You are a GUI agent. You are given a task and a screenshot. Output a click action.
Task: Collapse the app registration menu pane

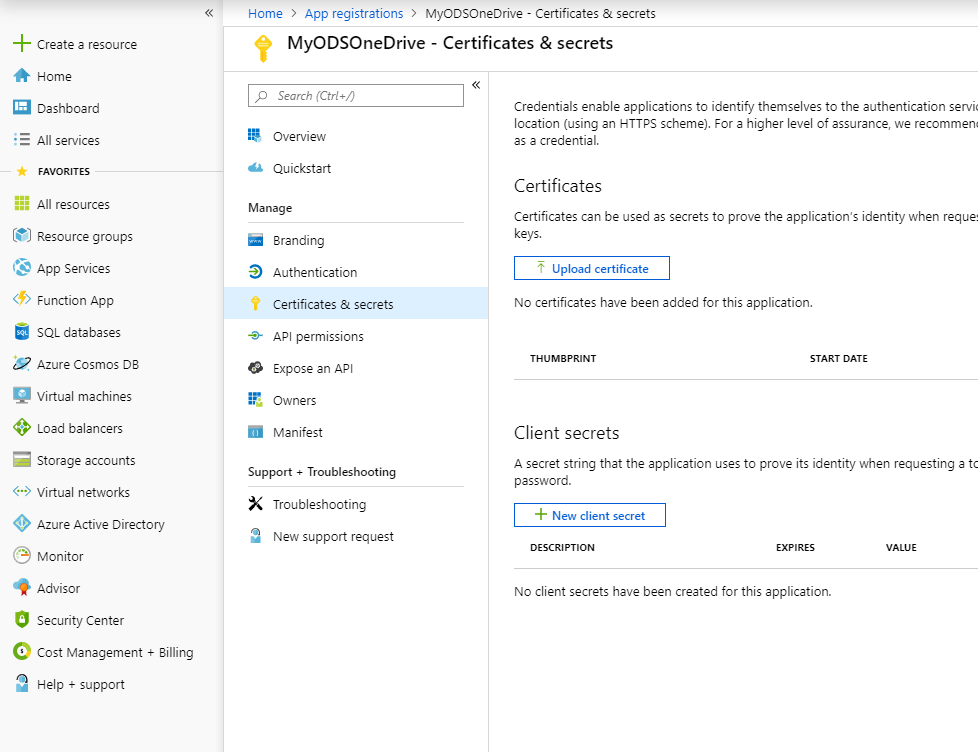476,85
